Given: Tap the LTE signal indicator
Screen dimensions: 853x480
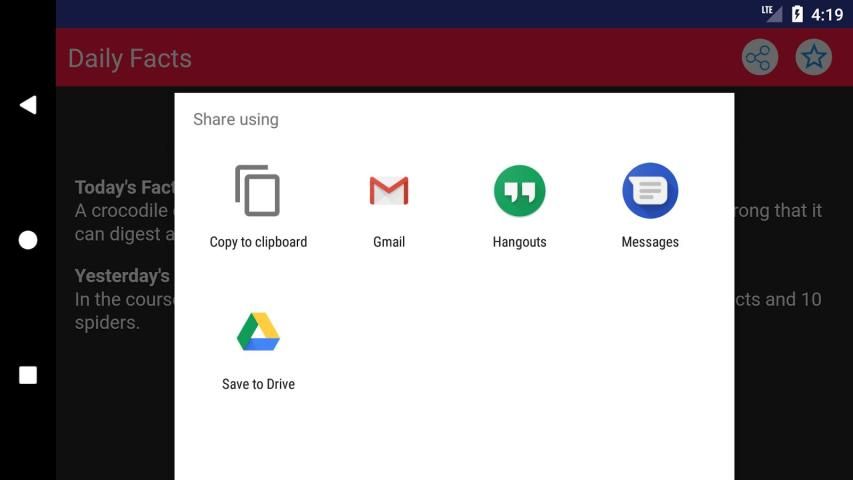Looking at the screenshot, I should coord(772,14).
